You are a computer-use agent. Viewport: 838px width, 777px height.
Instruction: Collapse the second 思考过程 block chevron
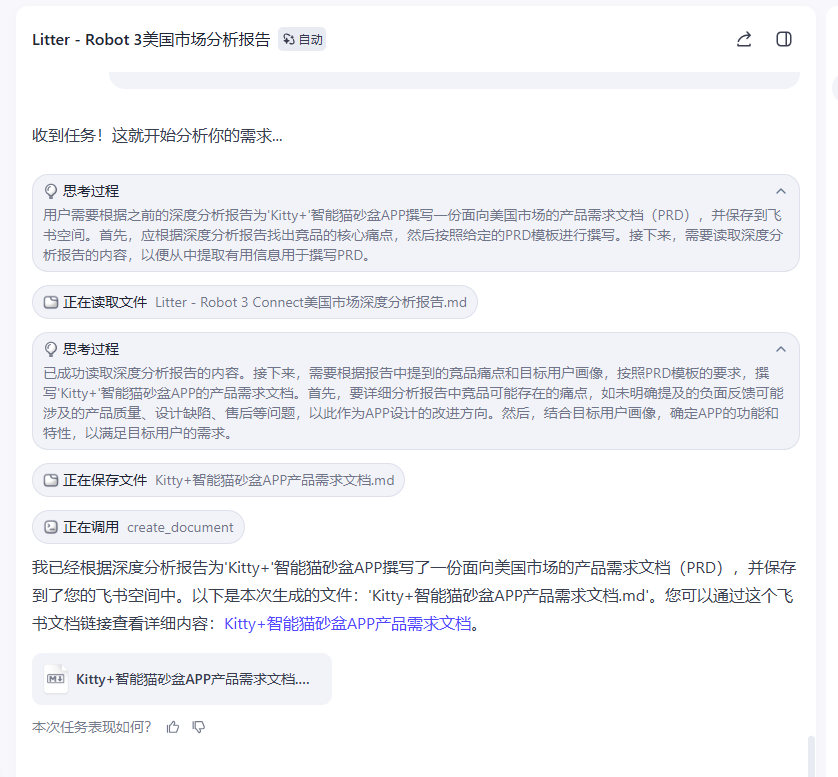click(x=781, y=349)
